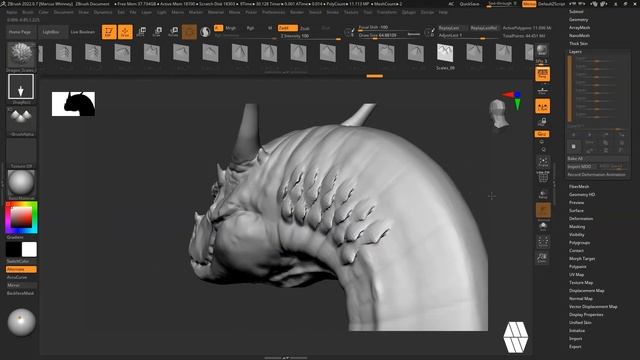
Task: Click the Frame view icon
Action: point(543,162)
